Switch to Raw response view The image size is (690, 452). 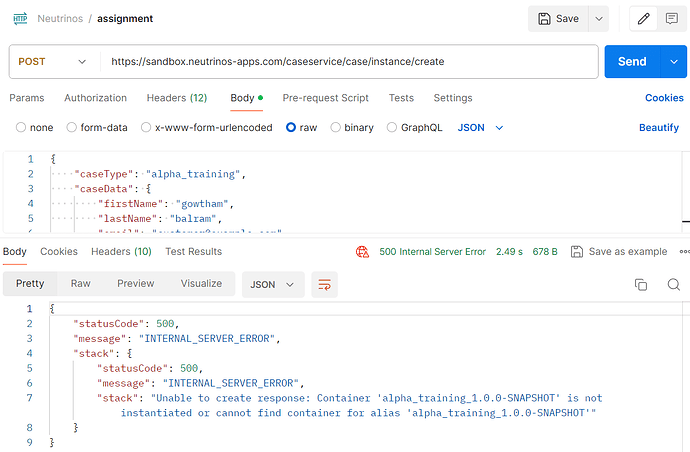(80, 283)
